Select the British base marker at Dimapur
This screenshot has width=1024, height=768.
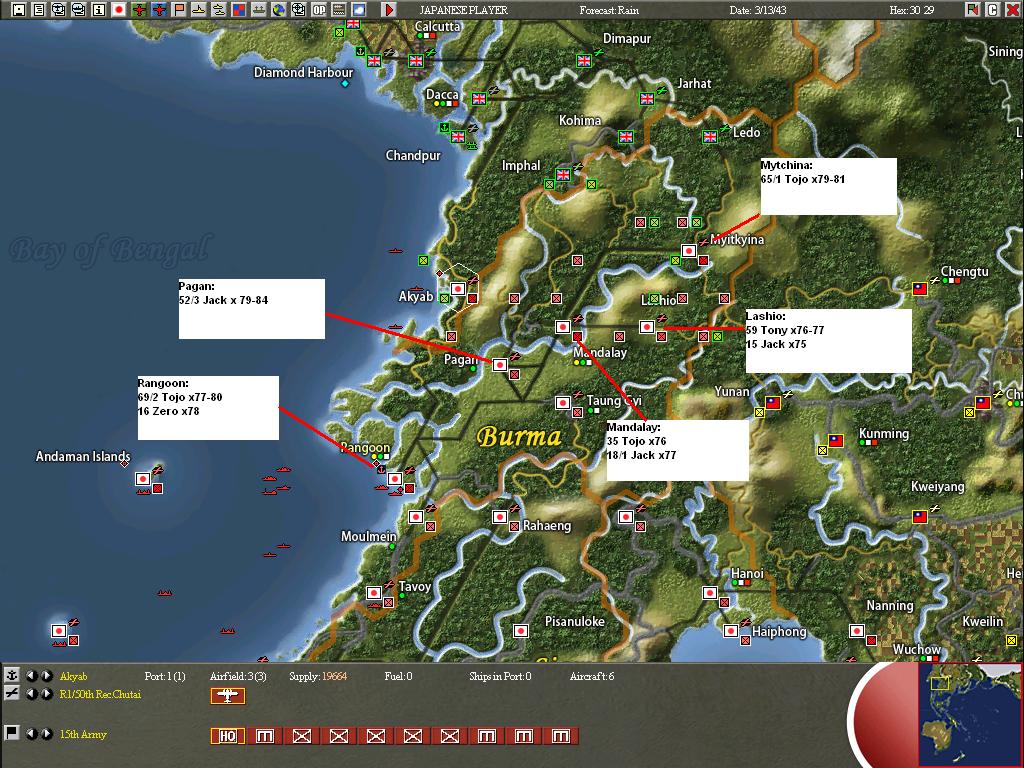[x=584, y=60]
